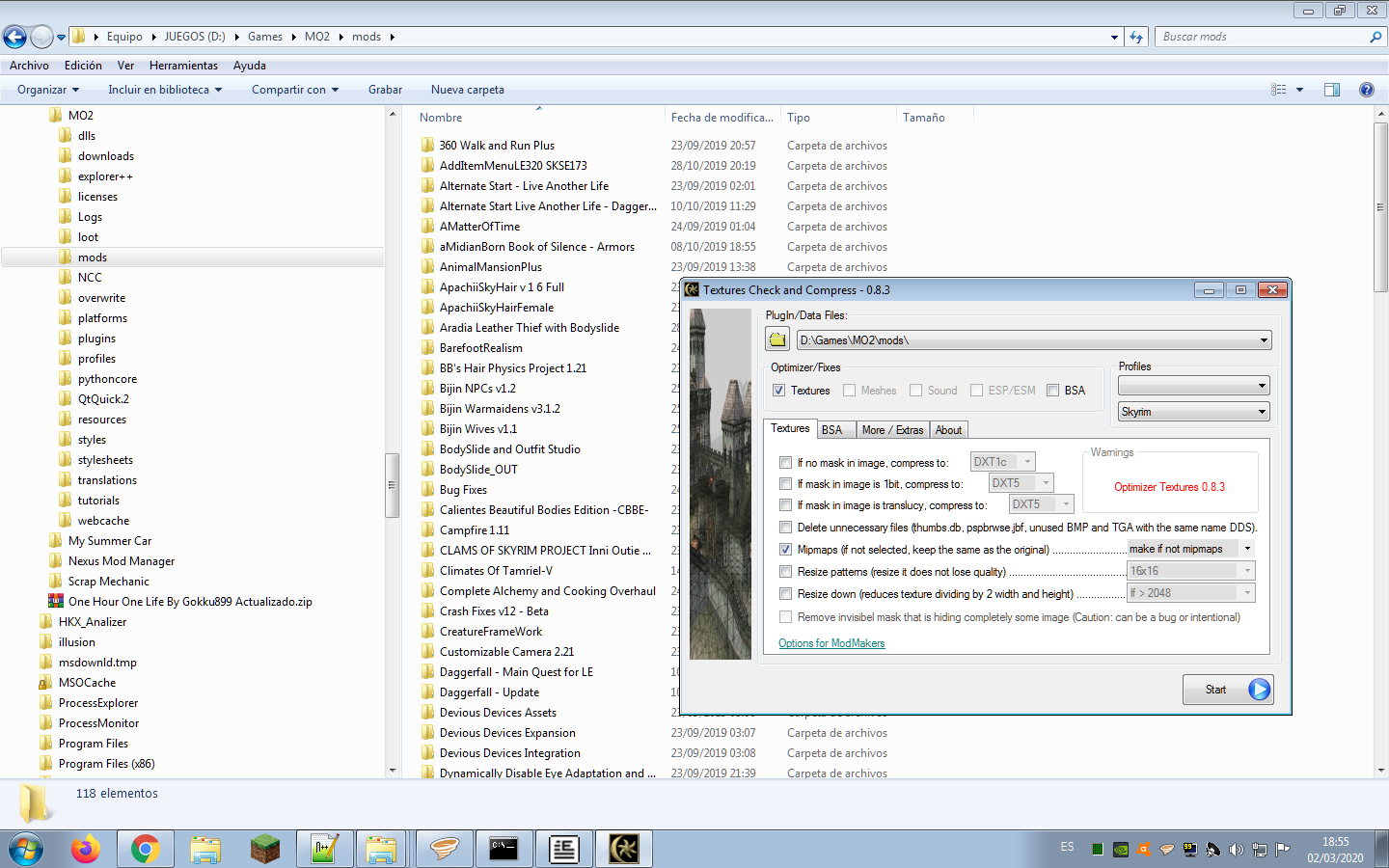Click the Explorer Forward arrow button

41,37
